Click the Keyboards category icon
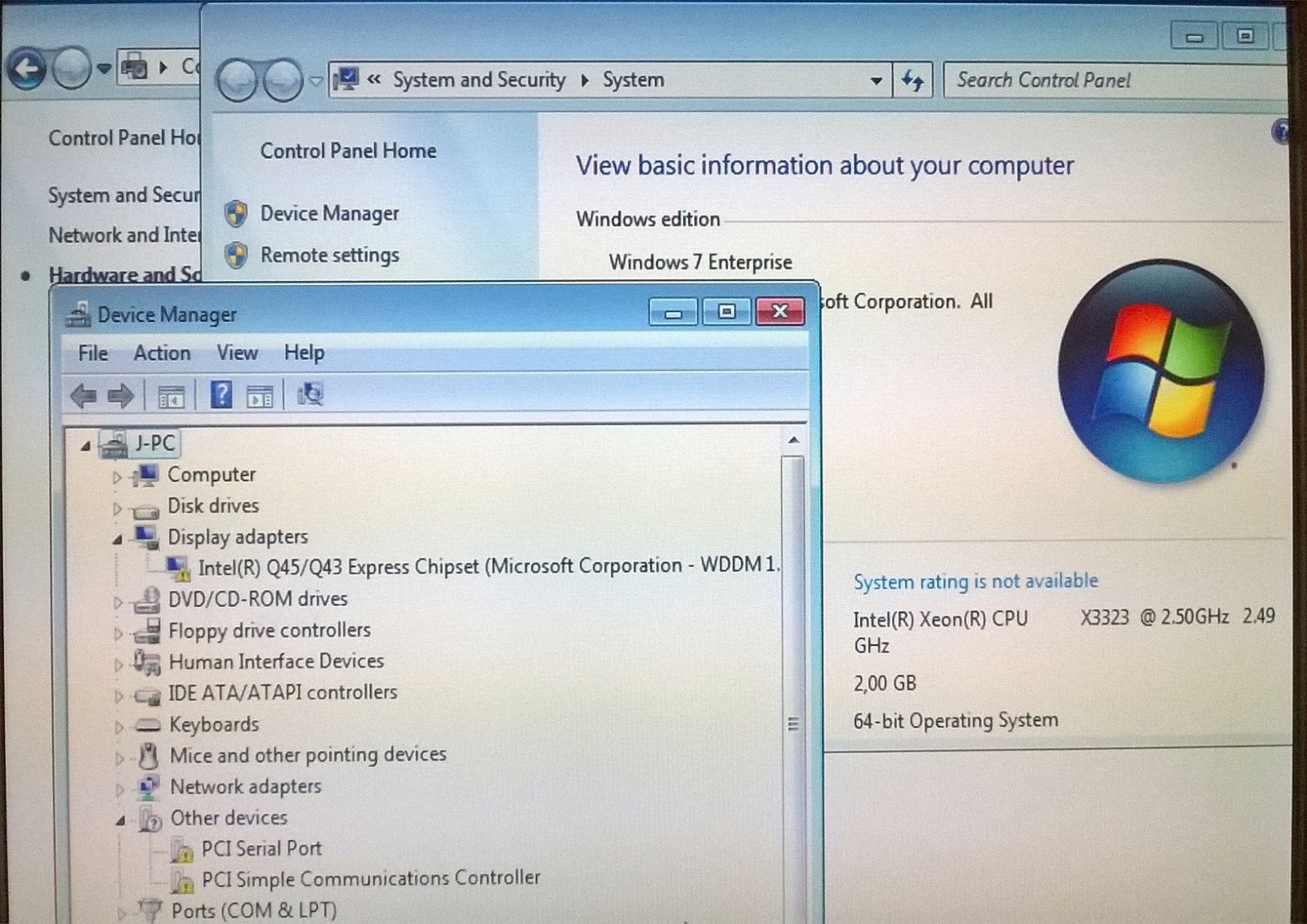1307x924 pixels. click(x=148, y=725)
